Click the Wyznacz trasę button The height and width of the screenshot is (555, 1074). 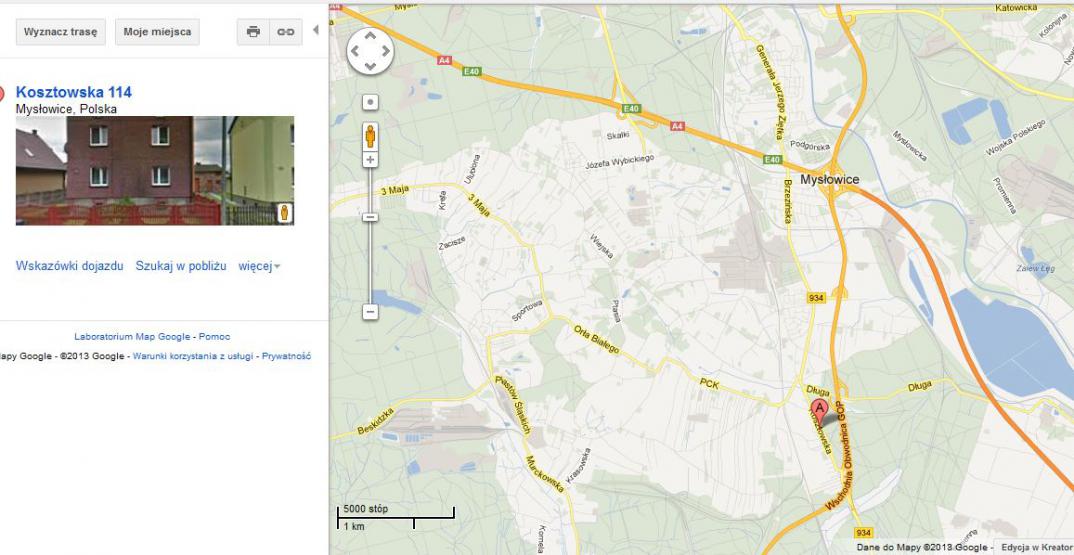tap(60, 32)
